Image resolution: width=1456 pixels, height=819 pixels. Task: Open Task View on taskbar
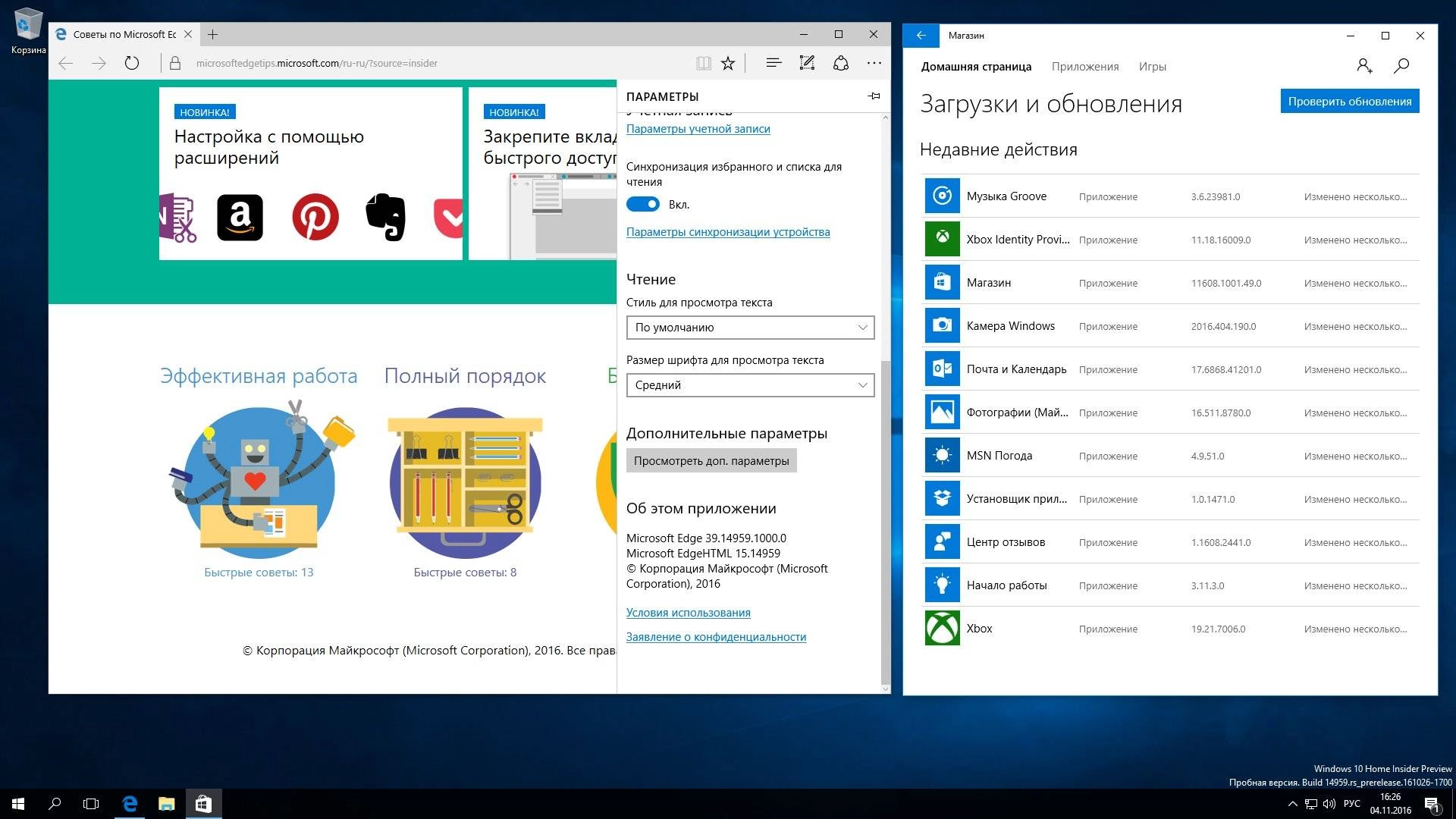91,804
